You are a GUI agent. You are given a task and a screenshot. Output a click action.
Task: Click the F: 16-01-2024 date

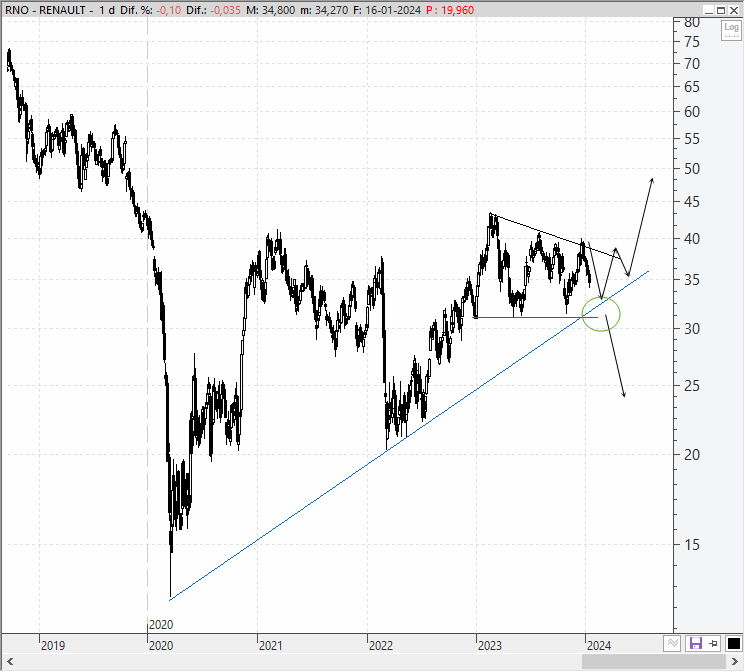click(x=387, y=10)
